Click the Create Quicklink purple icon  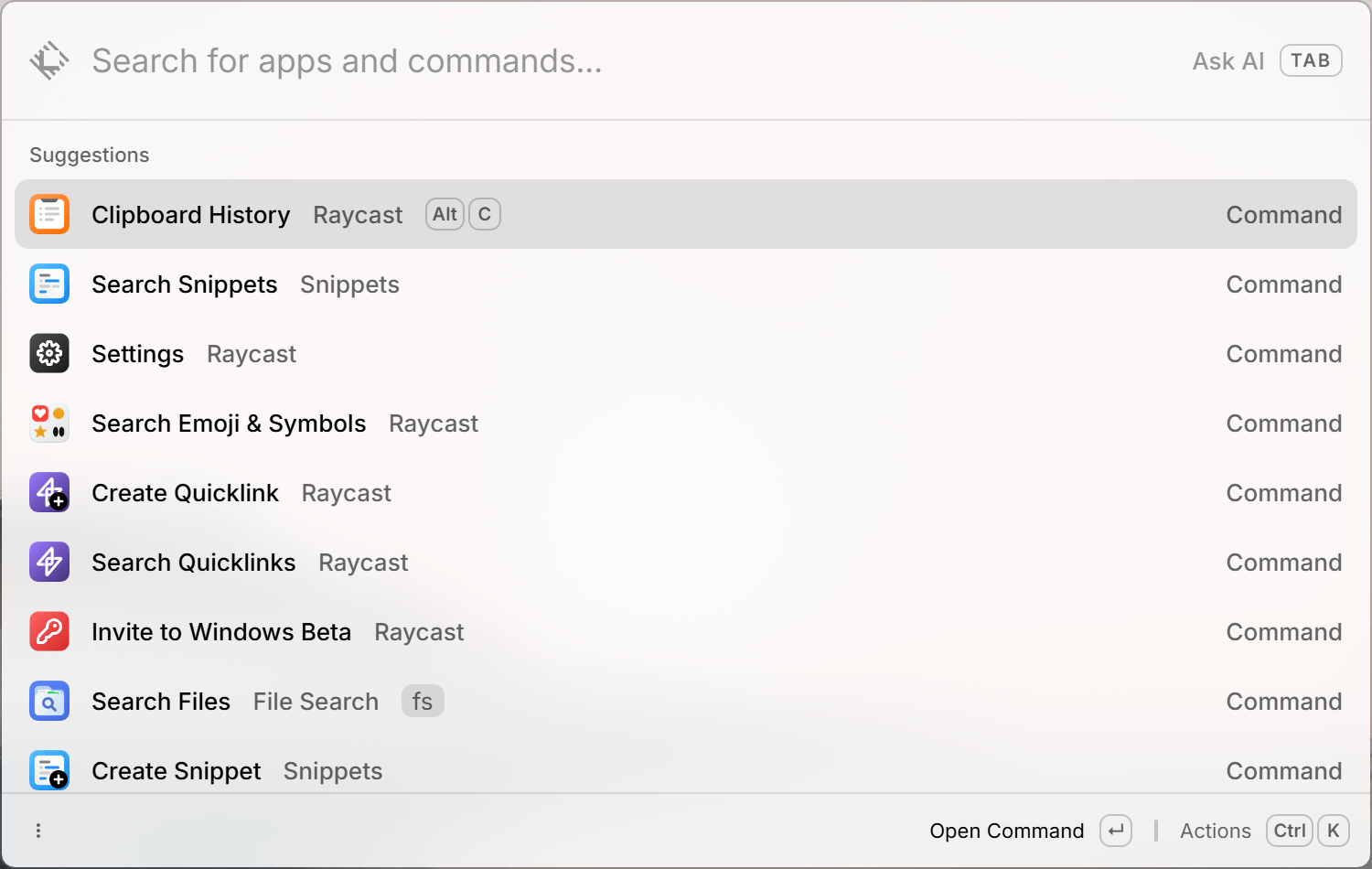tap(49, 492)
